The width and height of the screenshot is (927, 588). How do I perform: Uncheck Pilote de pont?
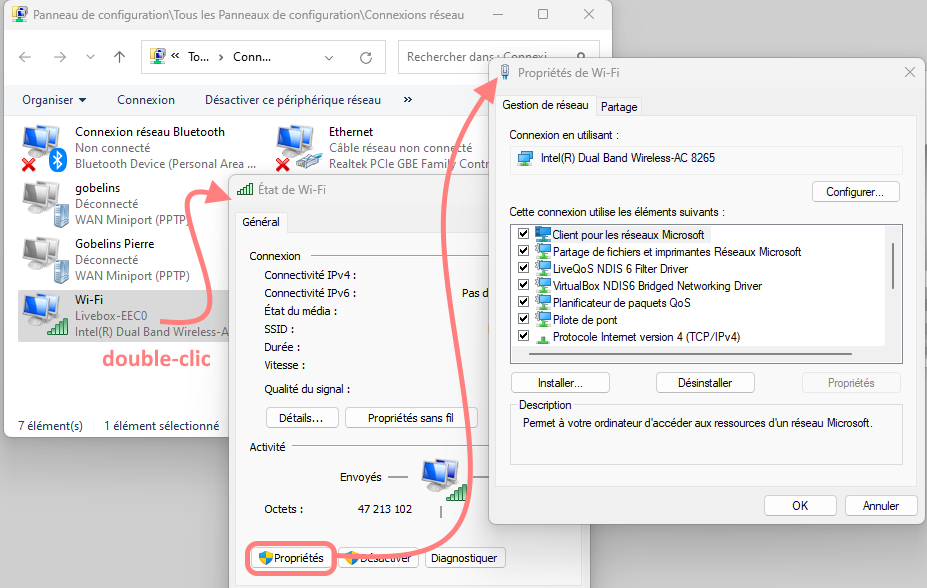pyautogui.click(x=524, y=318)
